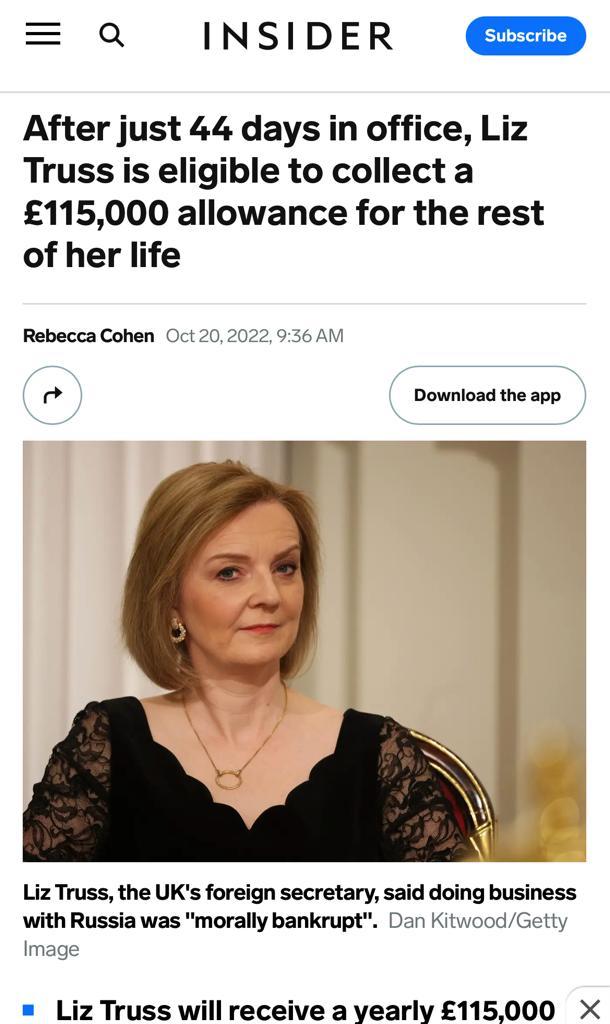Screen dimensions: 610x1024
Task: Click the bullet summary about yearly £115,000
Action: pyautogui.click(x=305, y=1010)
